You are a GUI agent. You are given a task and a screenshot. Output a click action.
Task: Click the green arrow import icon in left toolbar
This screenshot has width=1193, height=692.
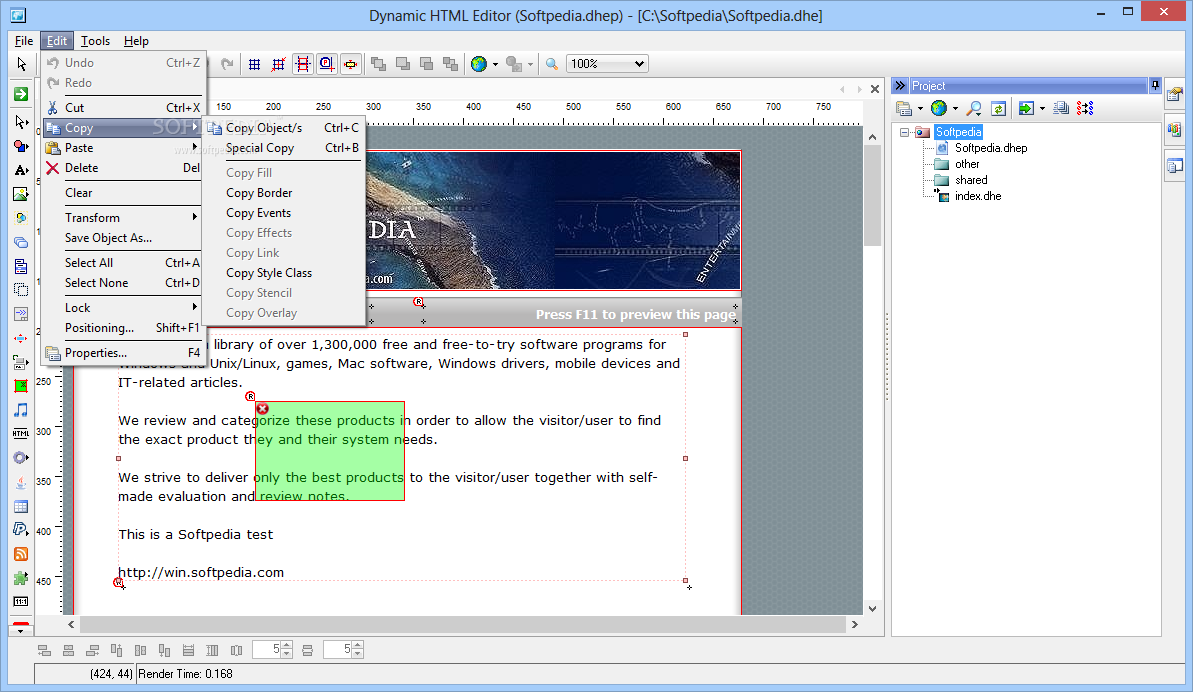(x=21, y=94)
